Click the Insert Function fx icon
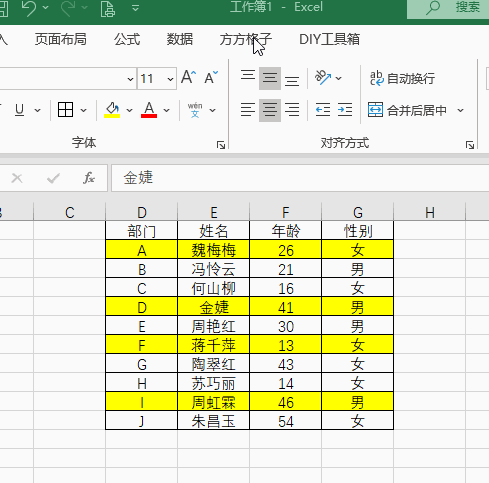The image size is (489, 483). pos(89,178)
